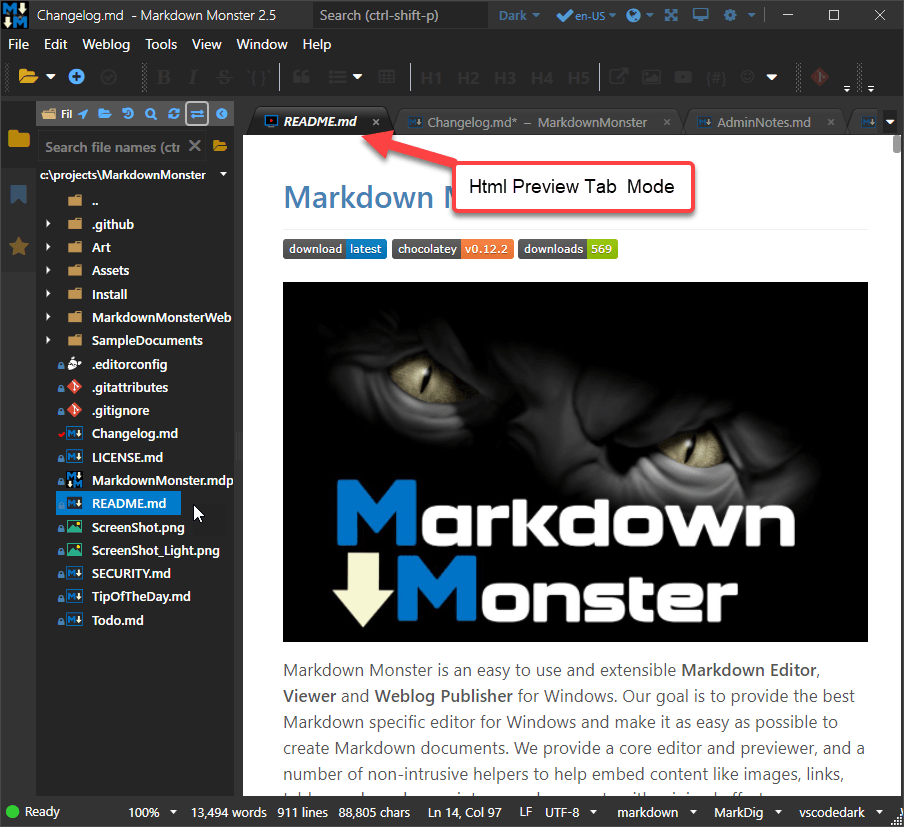Open the dropdown arrow next to open folder icon
The image size is (904, 827).
[51, 76]
